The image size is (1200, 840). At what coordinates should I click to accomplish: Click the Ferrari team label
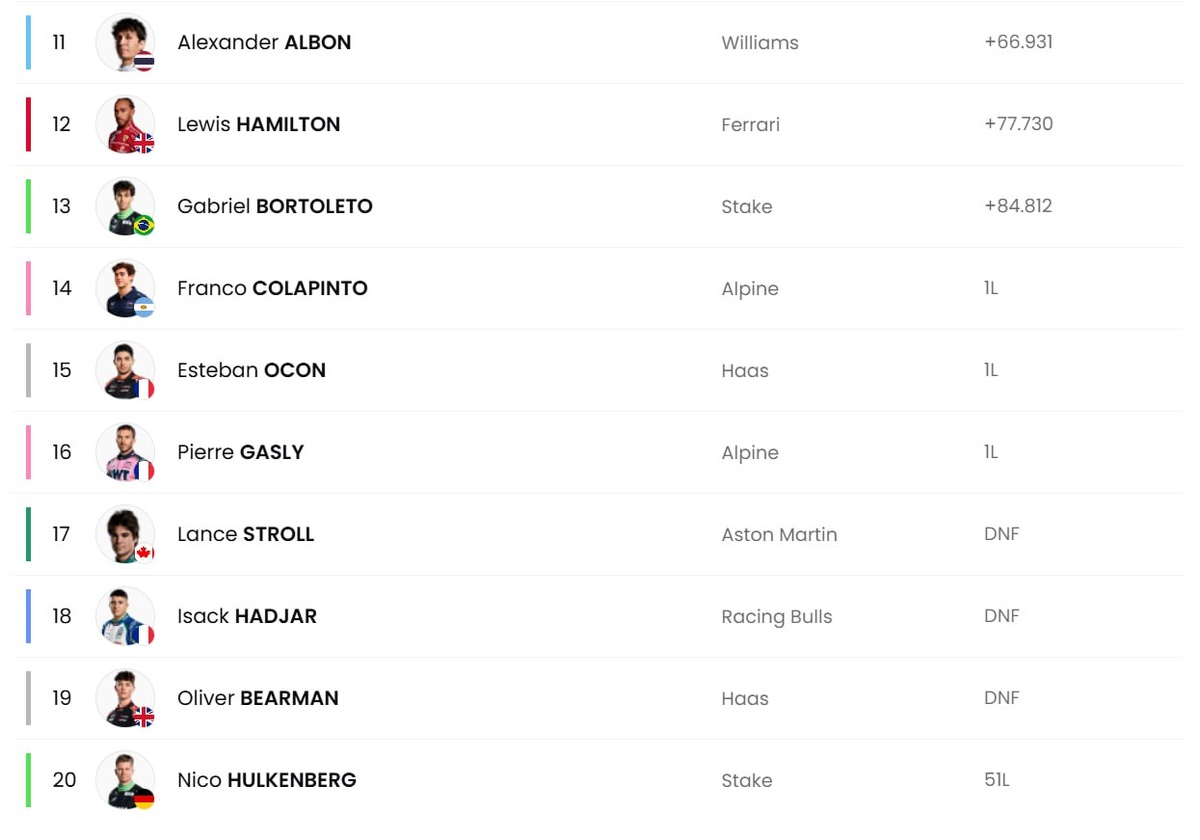[x=750, y=125]
